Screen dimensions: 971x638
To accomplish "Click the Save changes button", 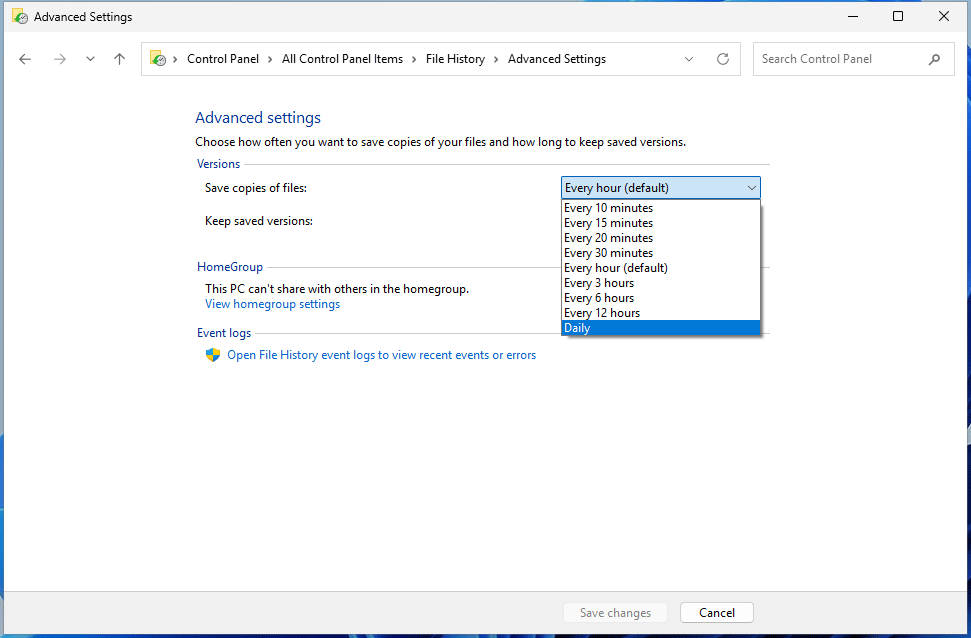I will (615, 612).
